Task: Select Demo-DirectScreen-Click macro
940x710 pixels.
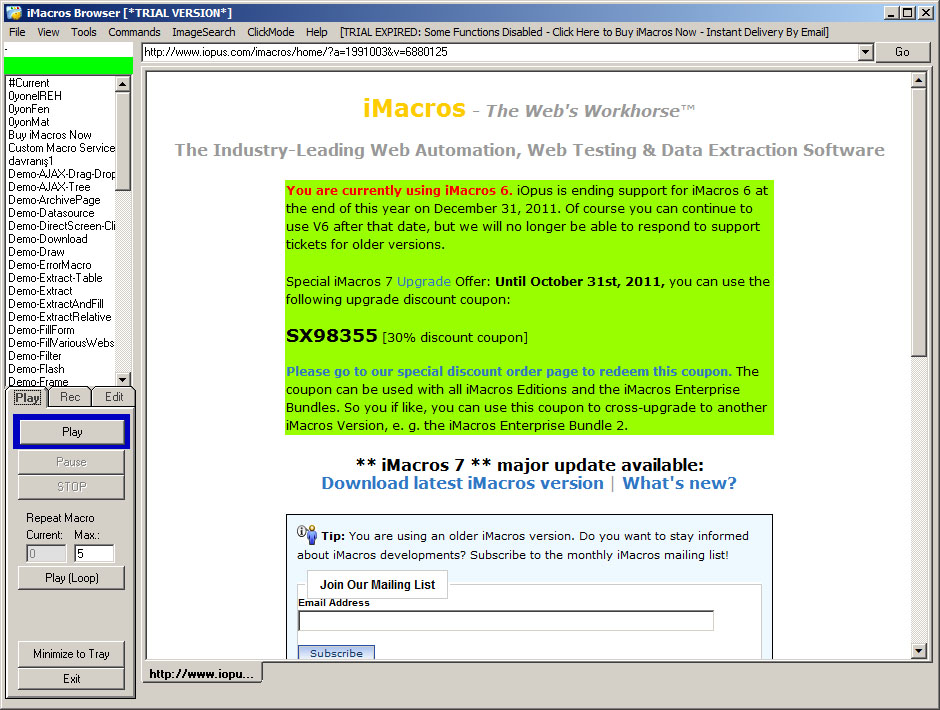Action: click(61, 226)
